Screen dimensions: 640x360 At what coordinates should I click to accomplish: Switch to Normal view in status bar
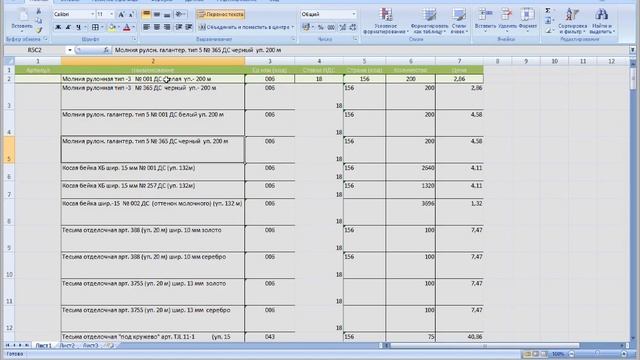(527, 354)
